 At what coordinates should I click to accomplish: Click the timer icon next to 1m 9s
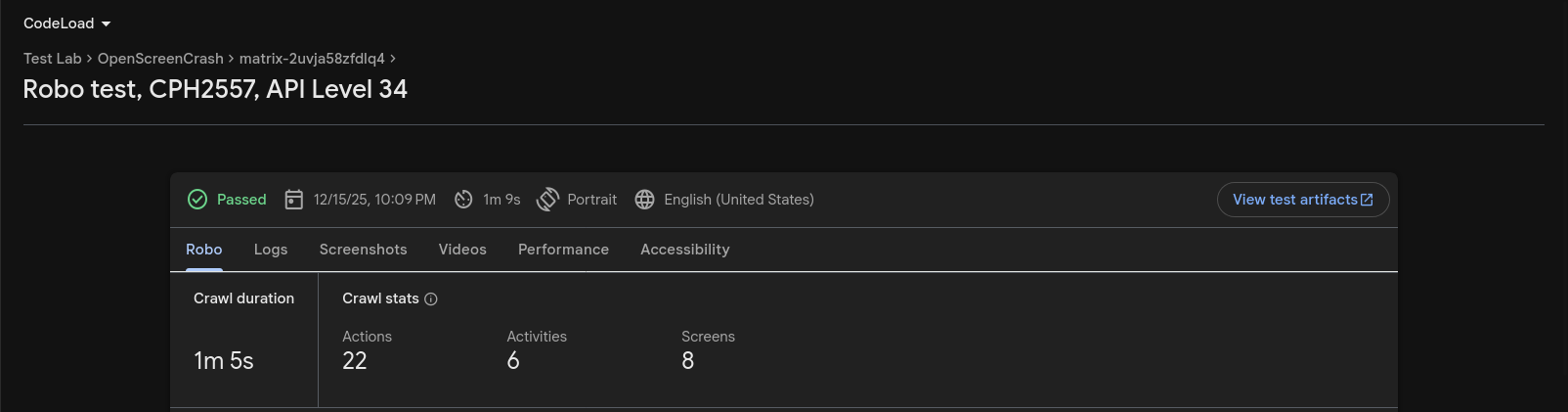point(463,200)
